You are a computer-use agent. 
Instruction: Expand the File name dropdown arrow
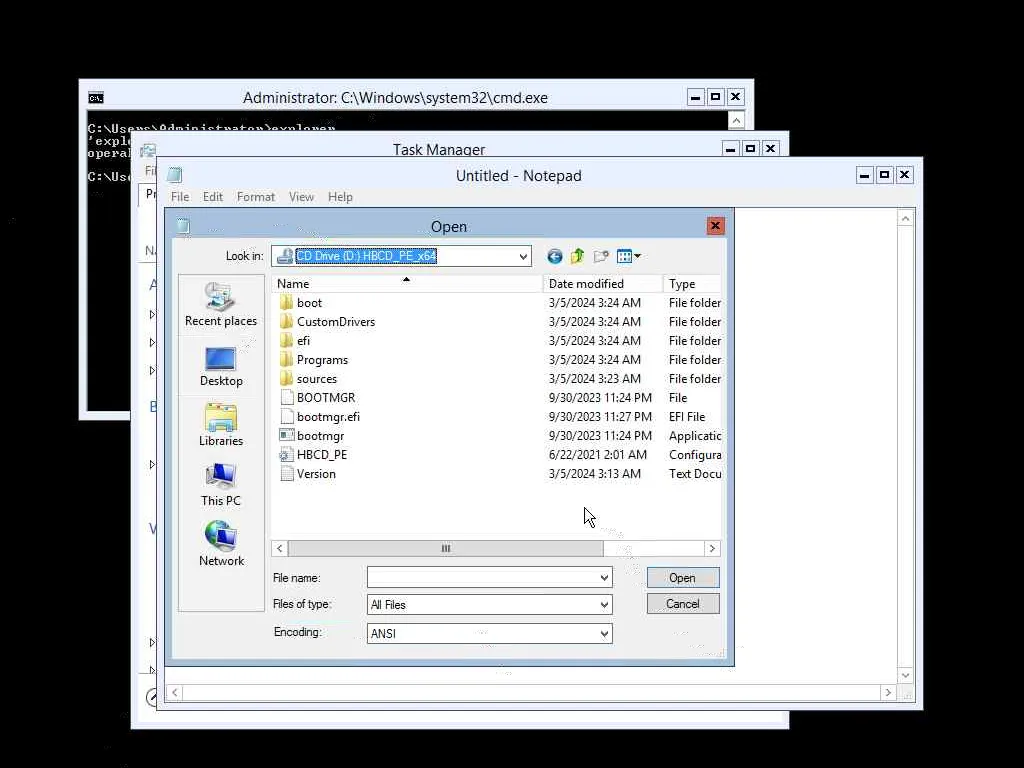(x=604, y=578)
